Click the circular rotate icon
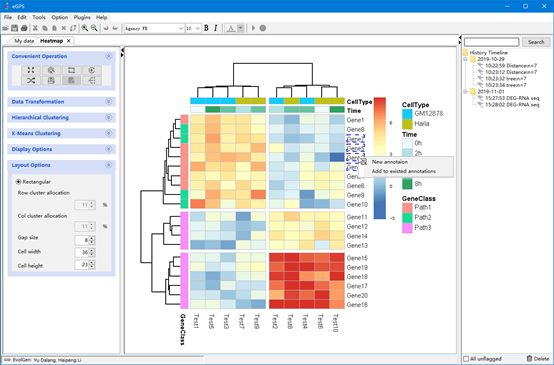Screen dimensions: 554x365 pyautogui.click(x=92, y=70)
